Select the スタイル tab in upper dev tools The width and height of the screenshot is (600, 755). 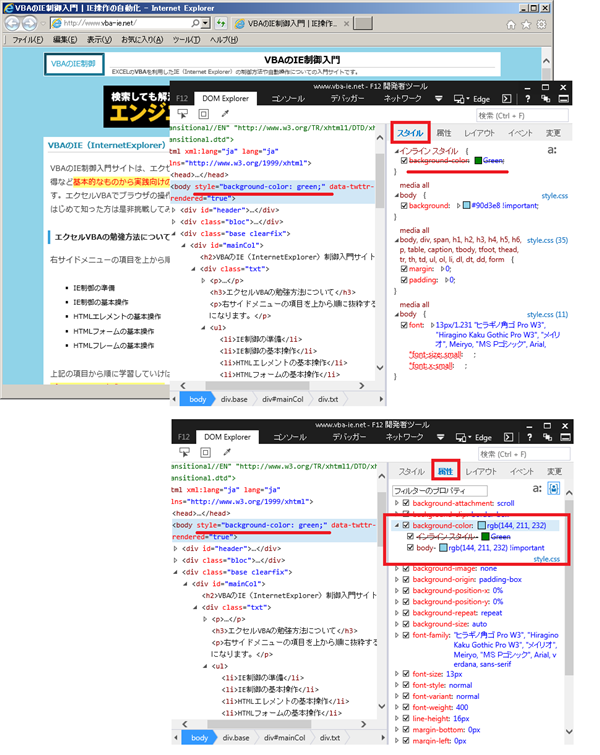click(x=410, y=133)
